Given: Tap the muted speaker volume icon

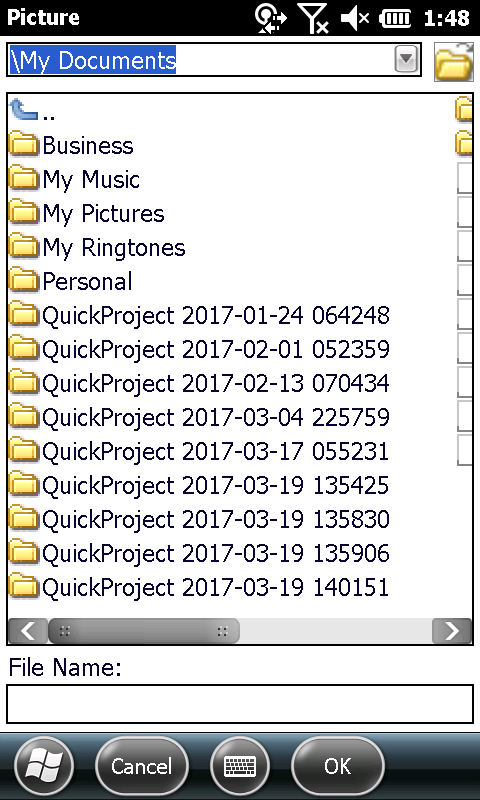Looking at the screenshot, I should coord(355,19).
